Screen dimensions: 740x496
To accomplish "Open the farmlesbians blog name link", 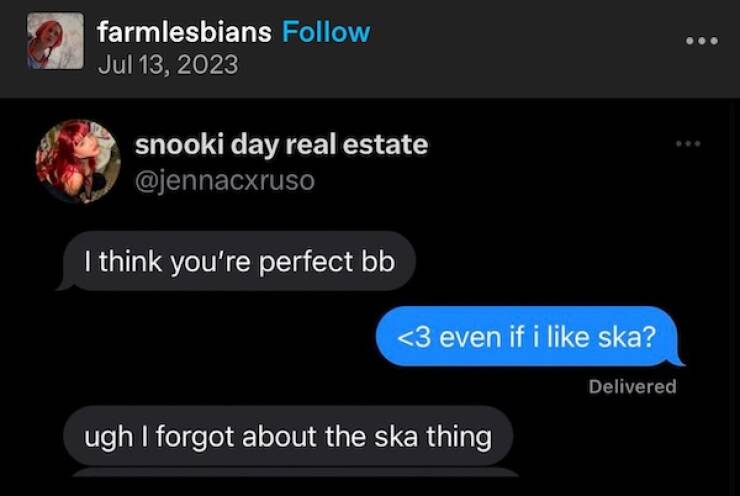I will [184, 32].
